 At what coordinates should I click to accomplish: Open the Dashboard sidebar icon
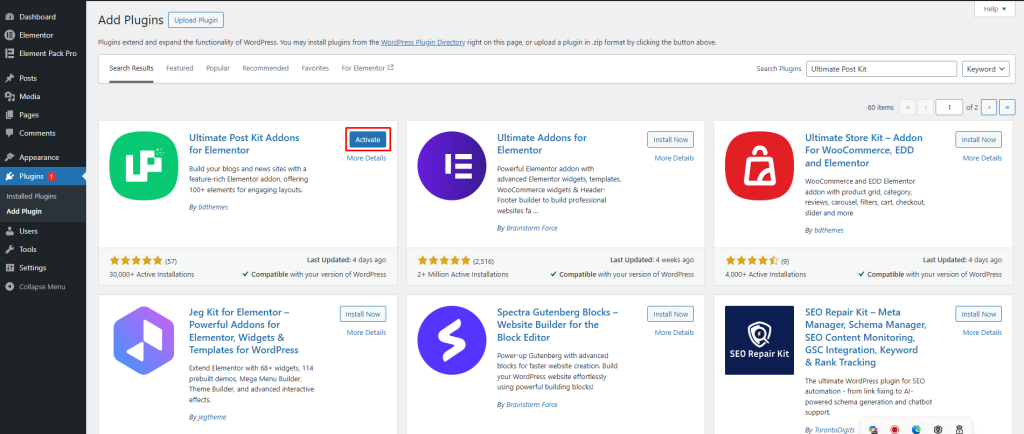click(x=9, y=17)
